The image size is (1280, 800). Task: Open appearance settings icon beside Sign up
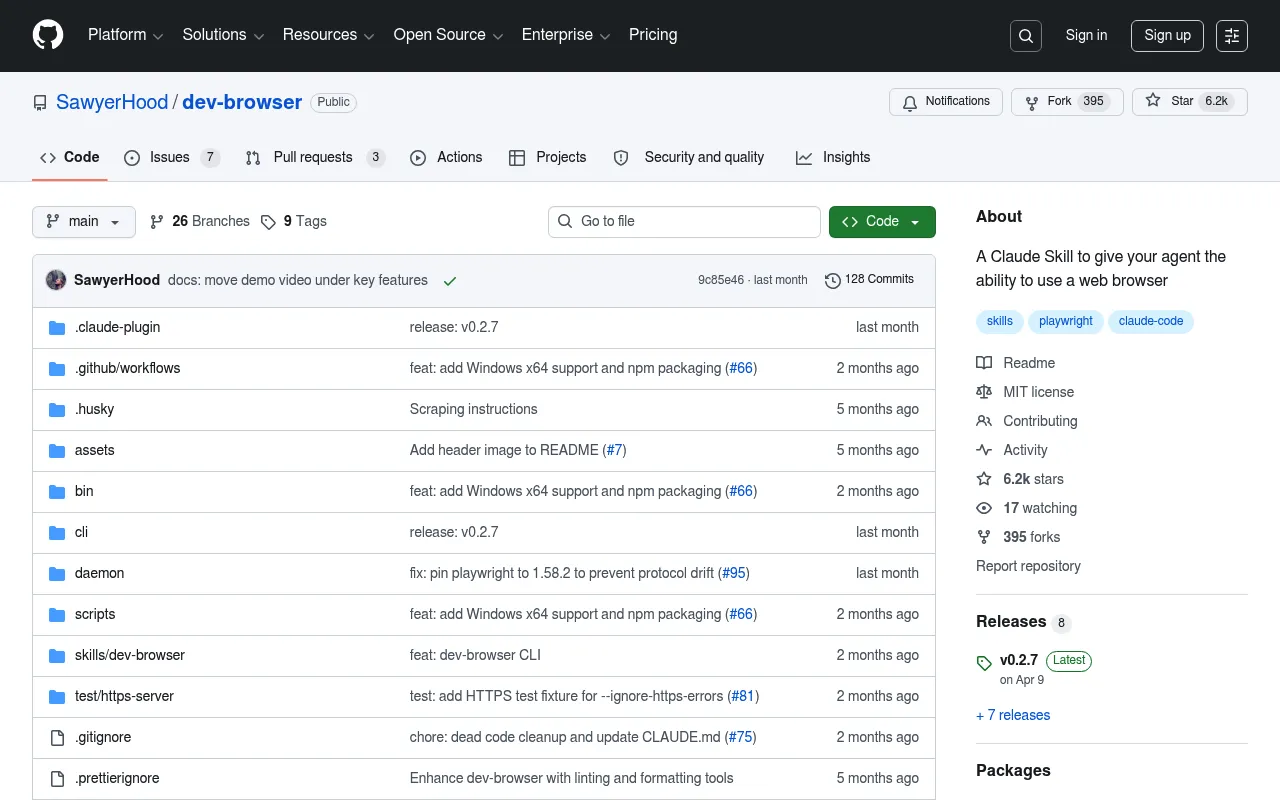pyautogui.click(x=1232, y=36)
